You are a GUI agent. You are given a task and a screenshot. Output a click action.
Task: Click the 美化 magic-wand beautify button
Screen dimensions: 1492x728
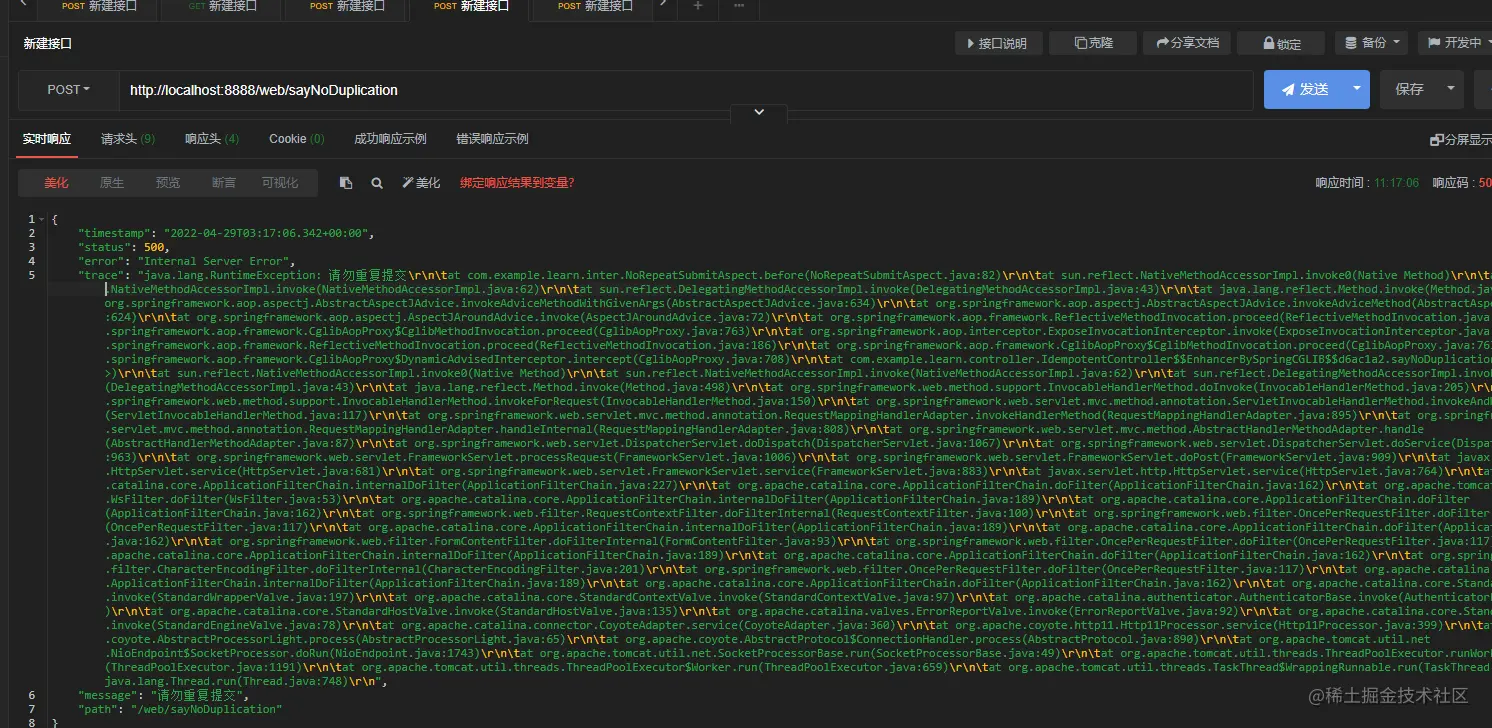click(x=421, y=183)
